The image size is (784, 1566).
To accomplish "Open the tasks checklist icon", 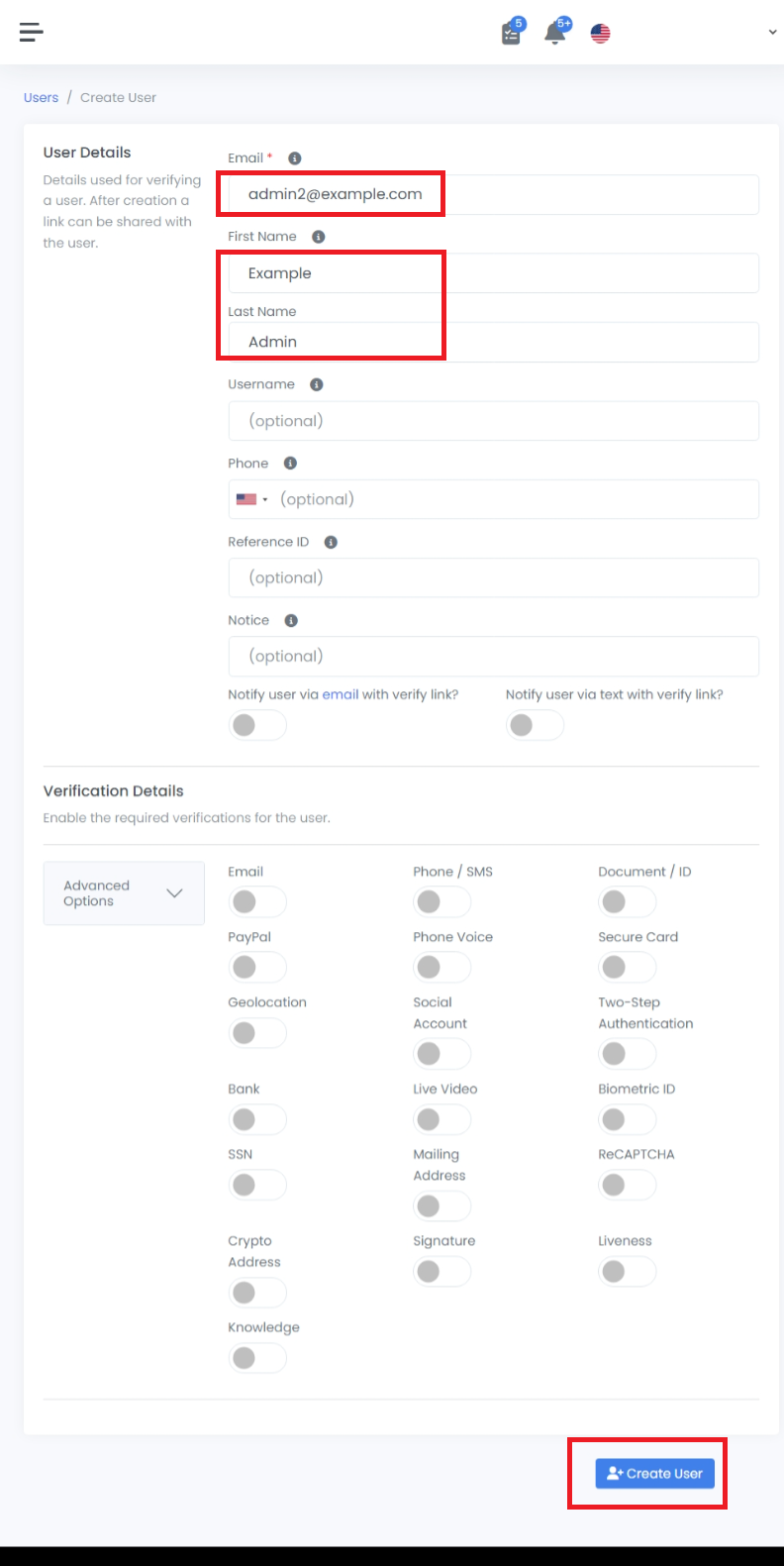I will coord(511,34).
